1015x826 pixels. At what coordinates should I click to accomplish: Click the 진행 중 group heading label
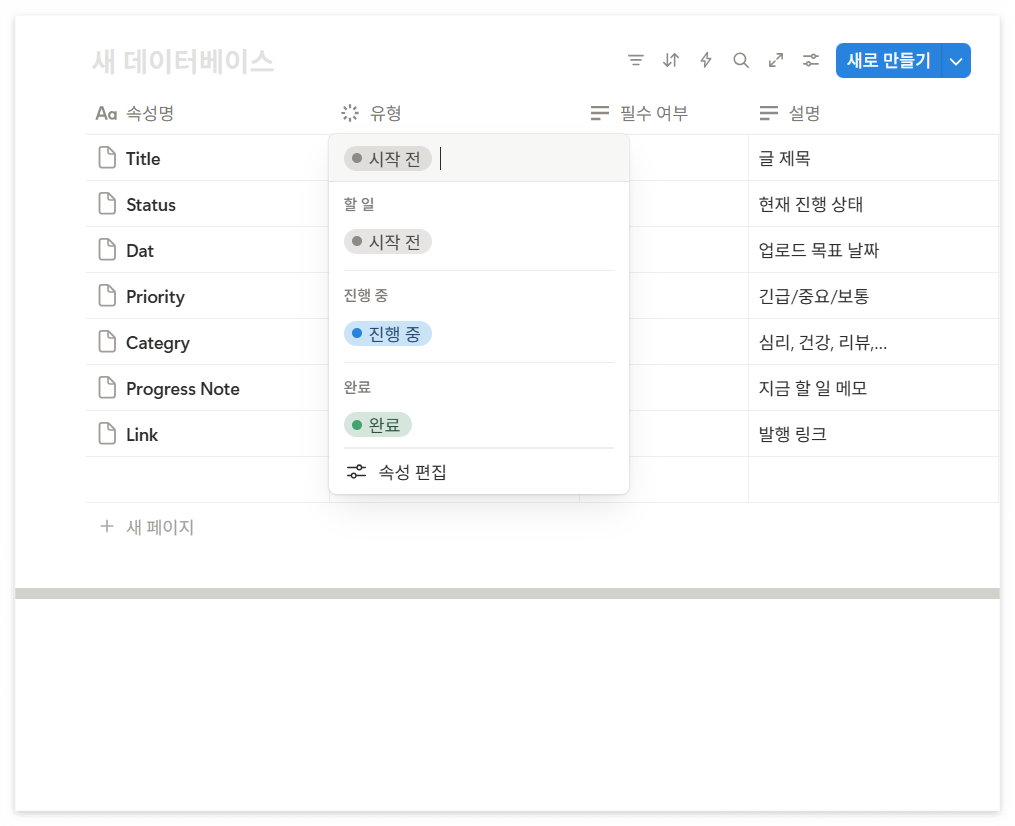click(366, 295)
